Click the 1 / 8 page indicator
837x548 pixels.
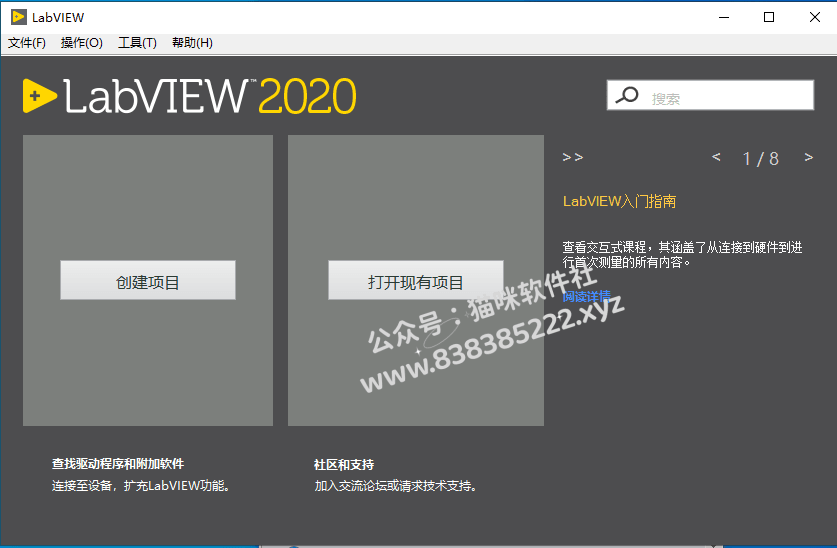point(761,158)
